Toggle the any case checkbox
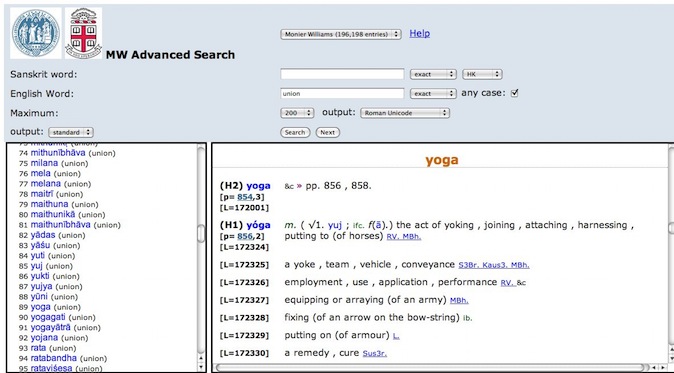 tap(514, 93)
